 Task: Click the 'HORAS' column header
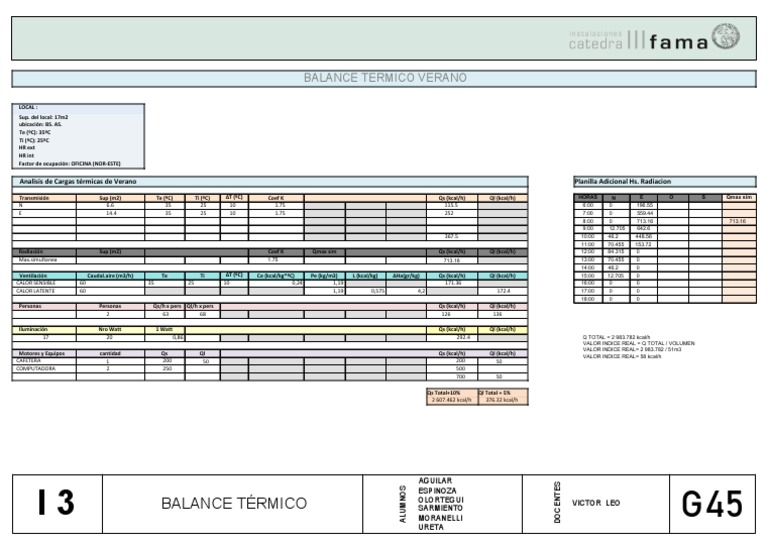click(x=587, y=197)
